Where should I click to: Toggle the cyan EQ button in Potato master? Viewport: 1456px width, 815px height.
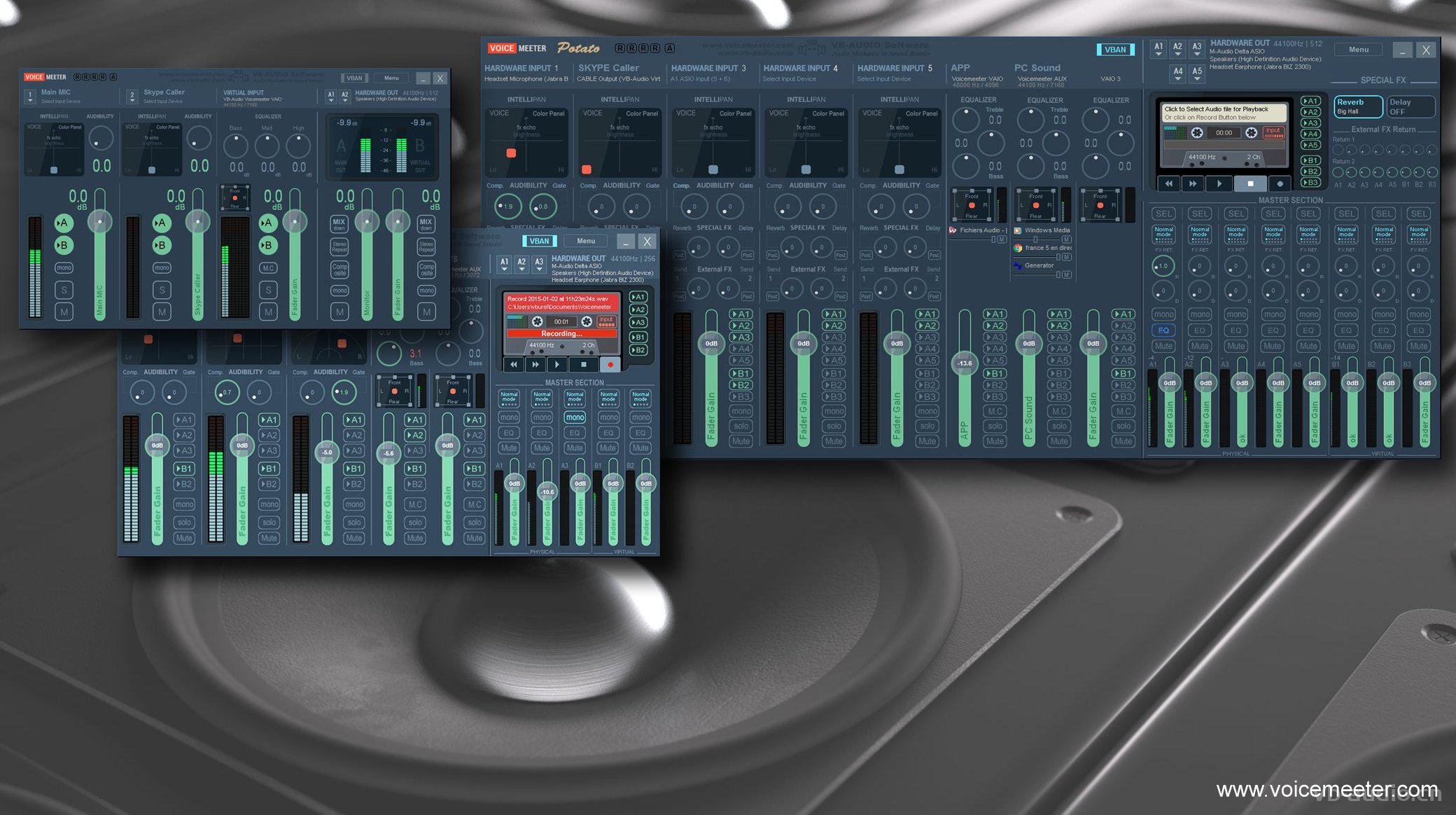pos(1163,330)
